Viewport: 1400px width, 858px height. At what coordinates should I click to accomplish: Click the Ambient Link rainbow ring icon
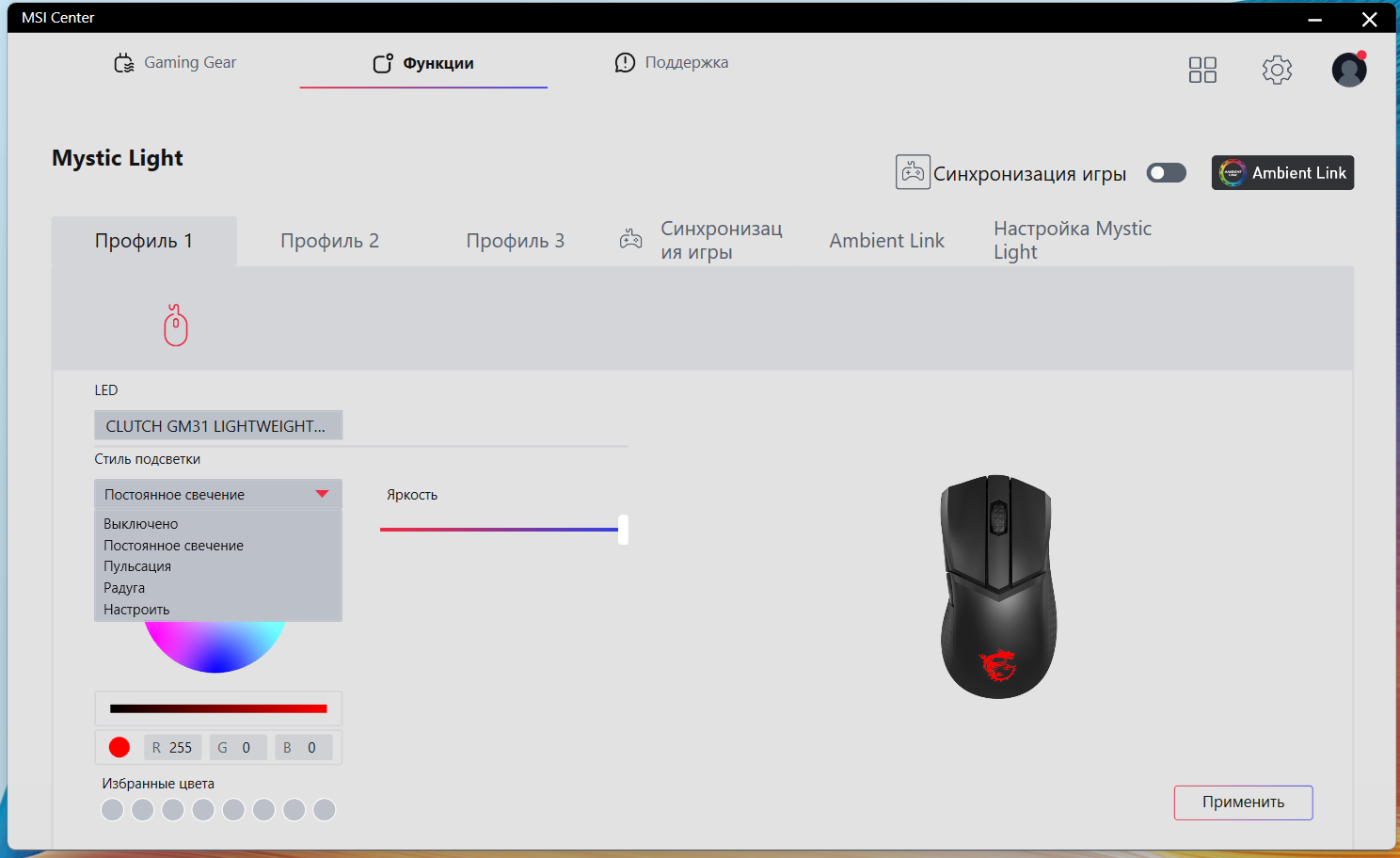pos(1232,172)
